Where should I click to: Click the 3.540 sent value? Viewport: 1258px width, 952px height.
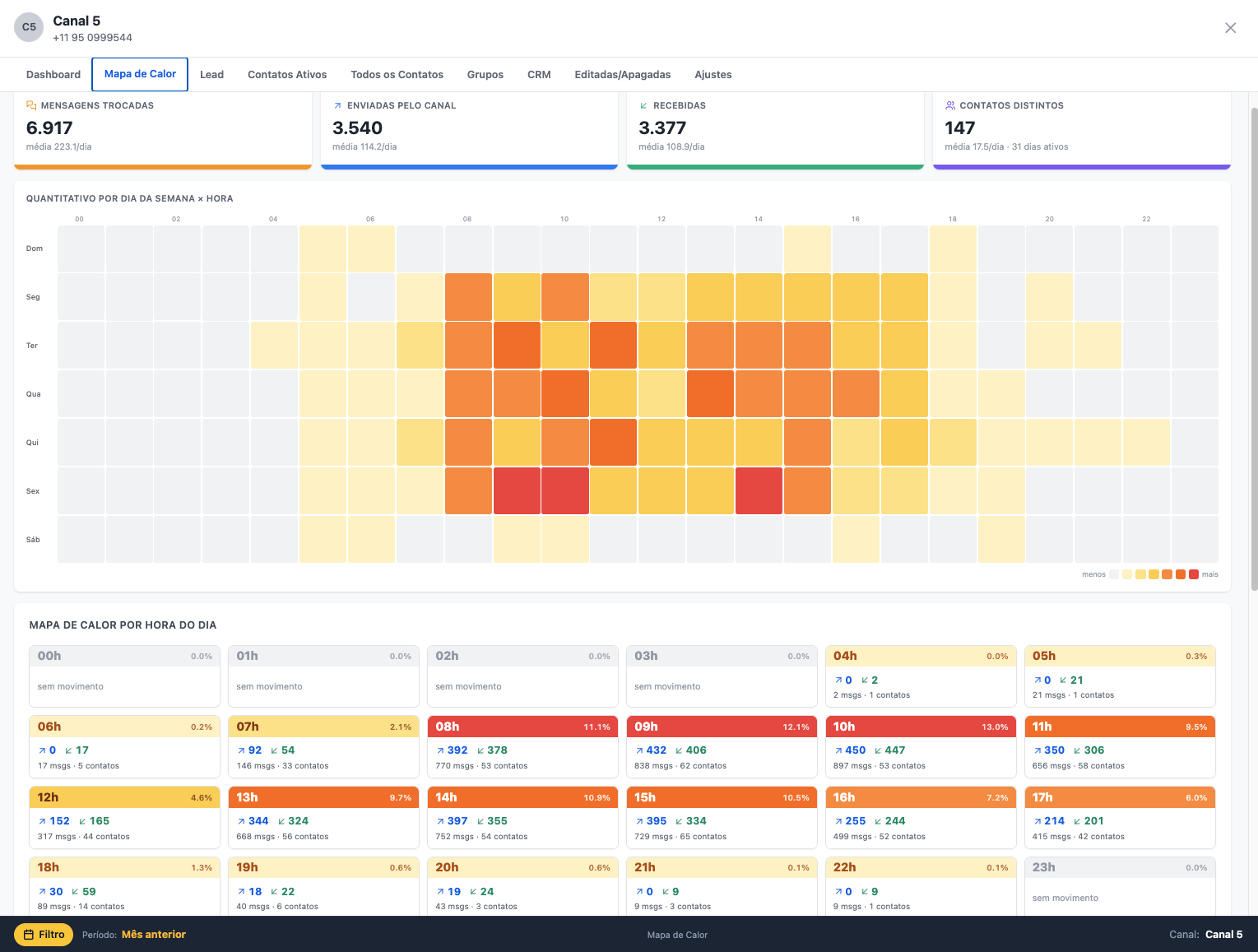coord(357,128)
